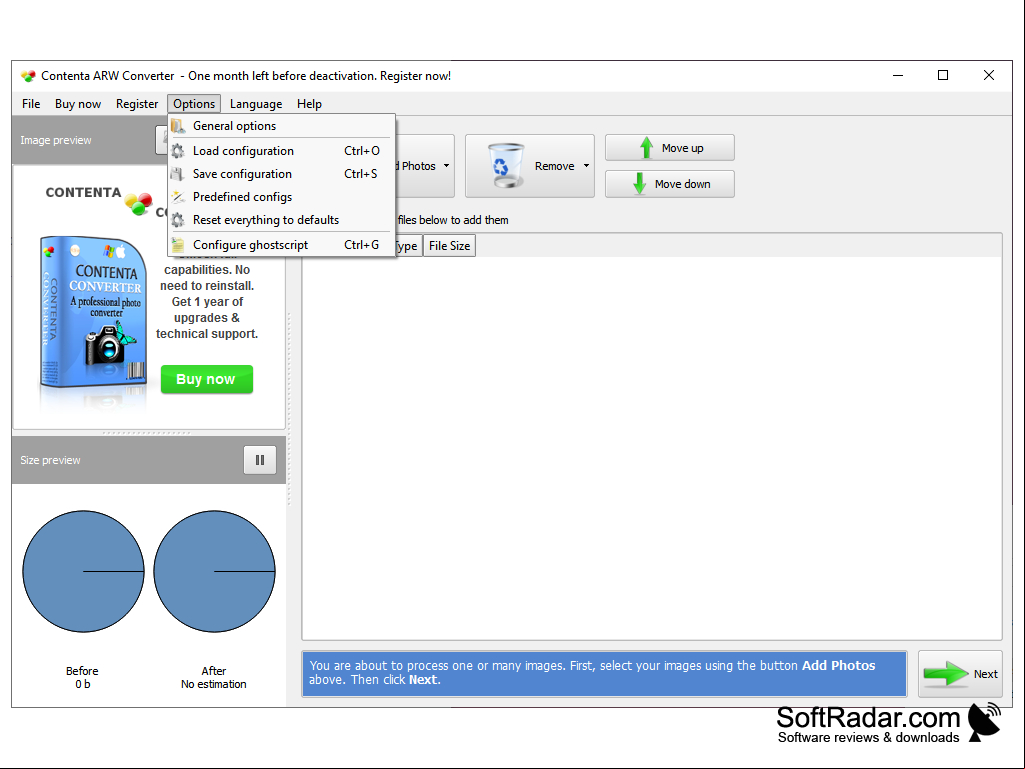Choose General options from the menu
Screen dimensions: 1025x769
281,126
